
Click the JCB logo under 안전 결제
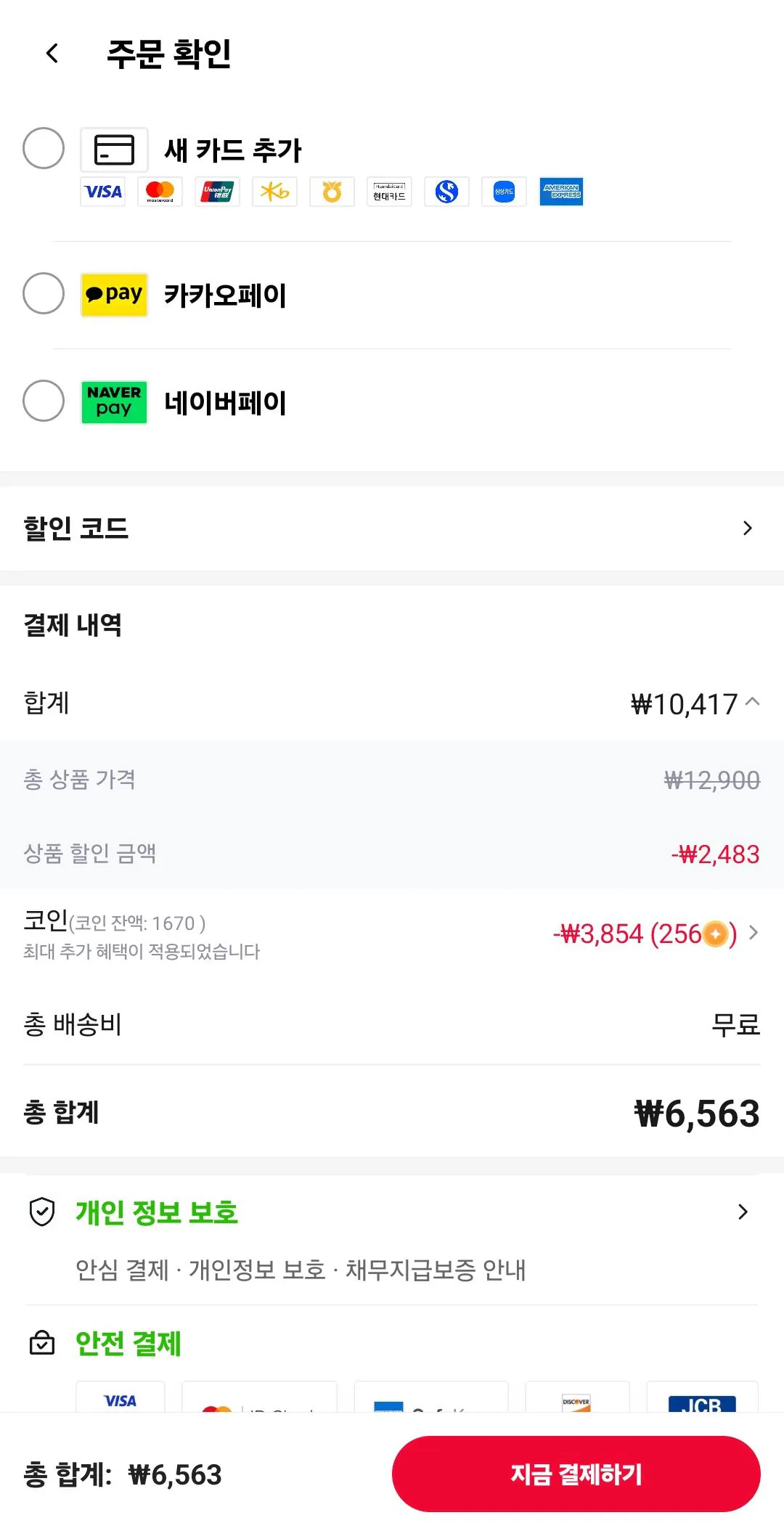702,1405
